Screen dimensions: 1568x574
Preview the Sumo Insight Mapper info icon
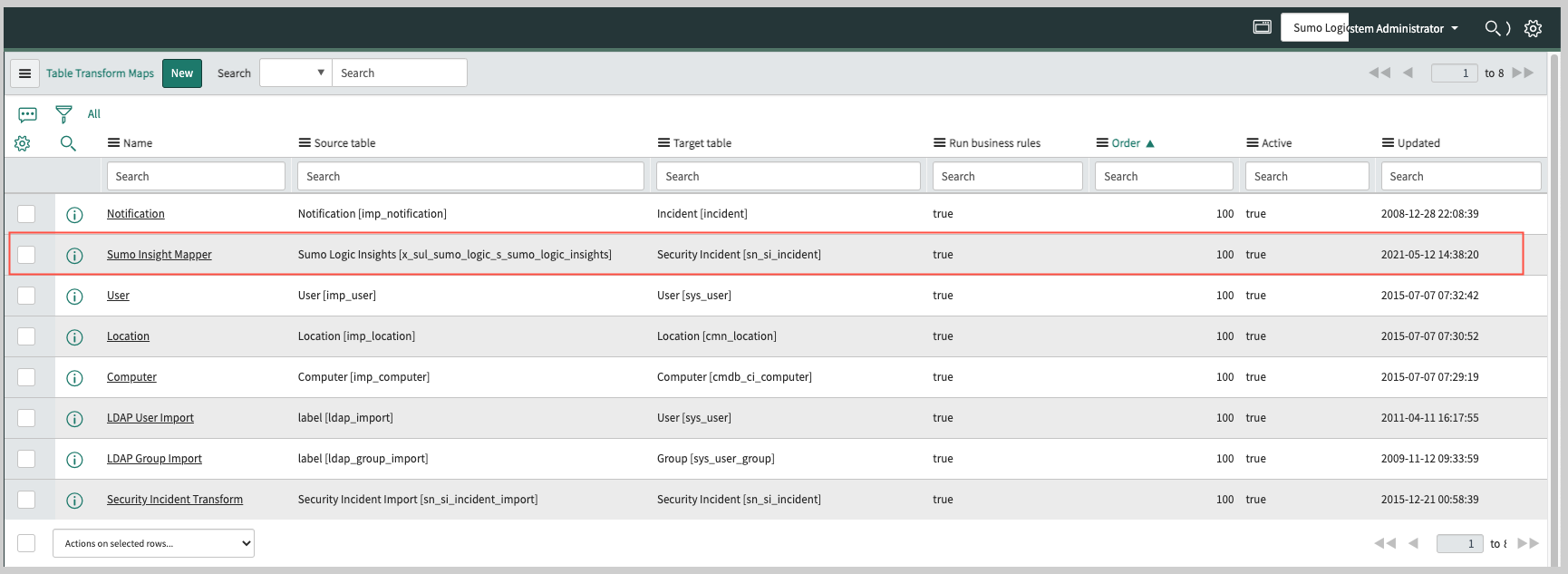74,256
